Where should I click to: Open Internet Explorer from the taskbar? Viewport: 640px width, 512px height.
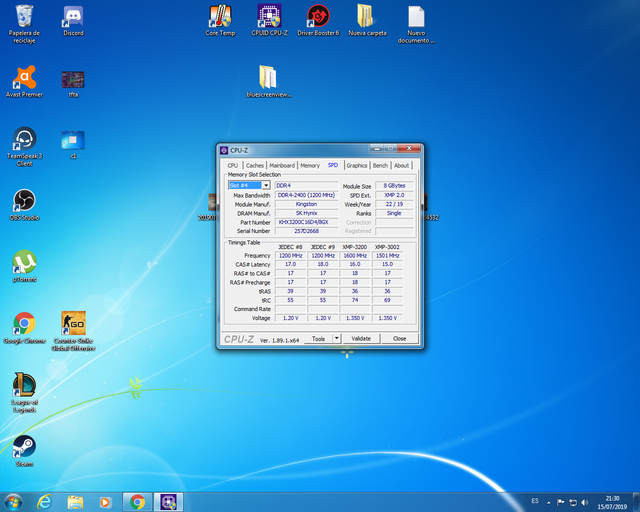(44, 502)
